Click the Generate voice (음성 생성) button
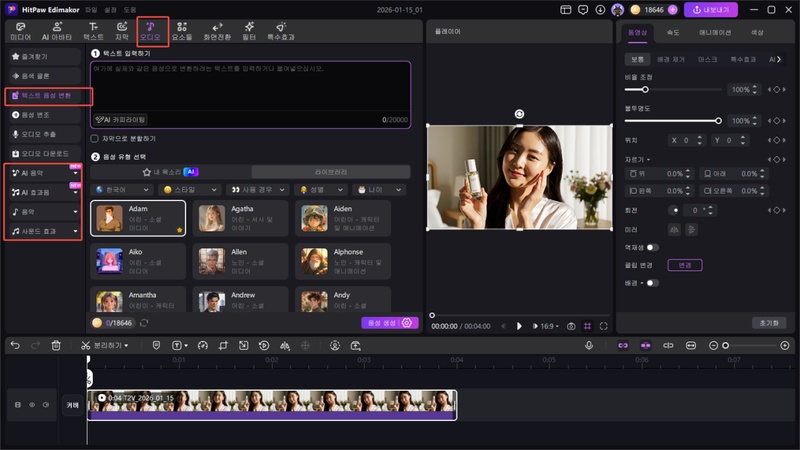Image resolution: width=800 pixels, height=450 pixels. tap(390, 323)
